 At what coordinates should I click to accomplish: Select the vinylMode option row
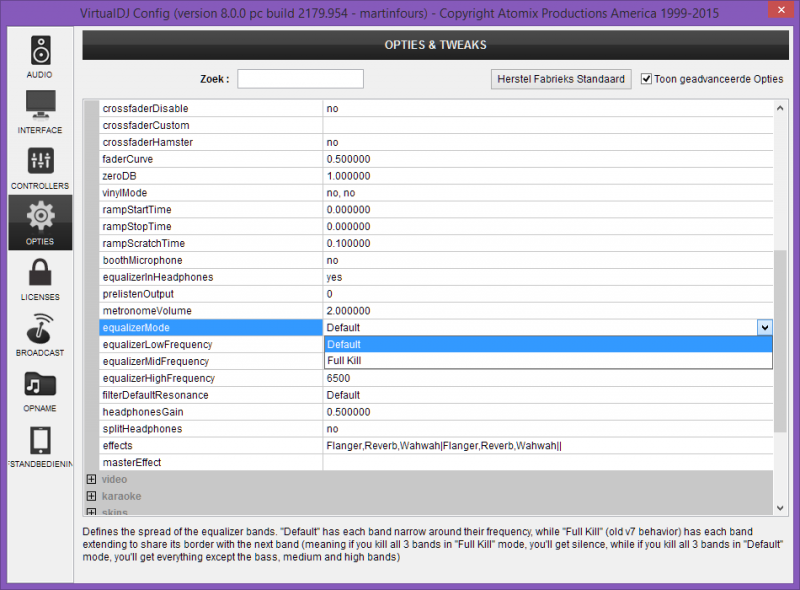436,192
